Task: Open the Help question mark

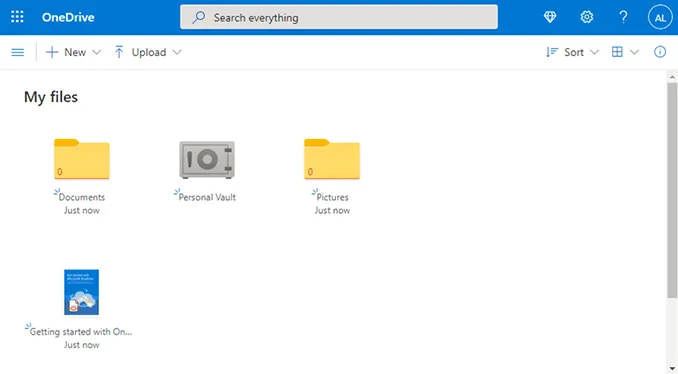Action: pyautogui.click(x=623, y=17)
